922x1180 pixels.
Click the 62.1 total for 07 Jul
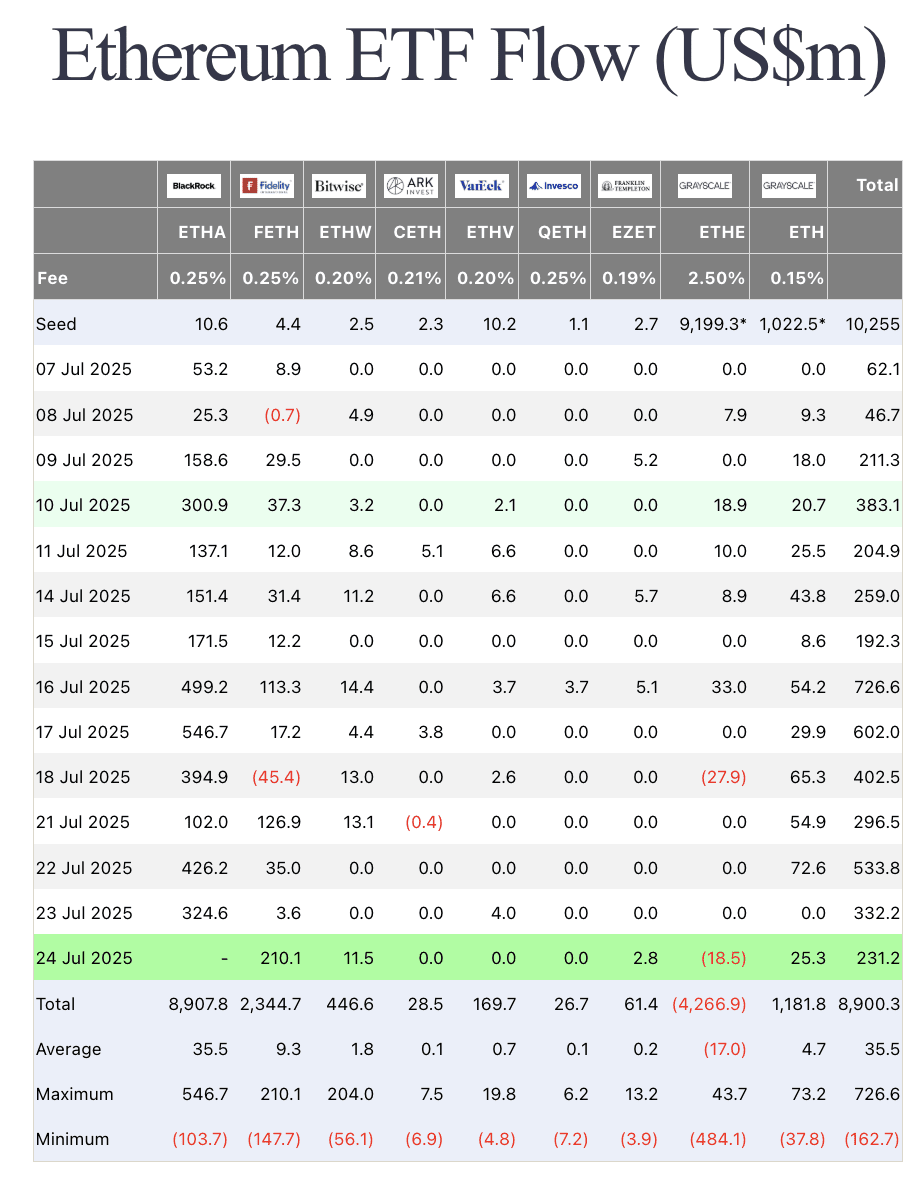[883, 370]
